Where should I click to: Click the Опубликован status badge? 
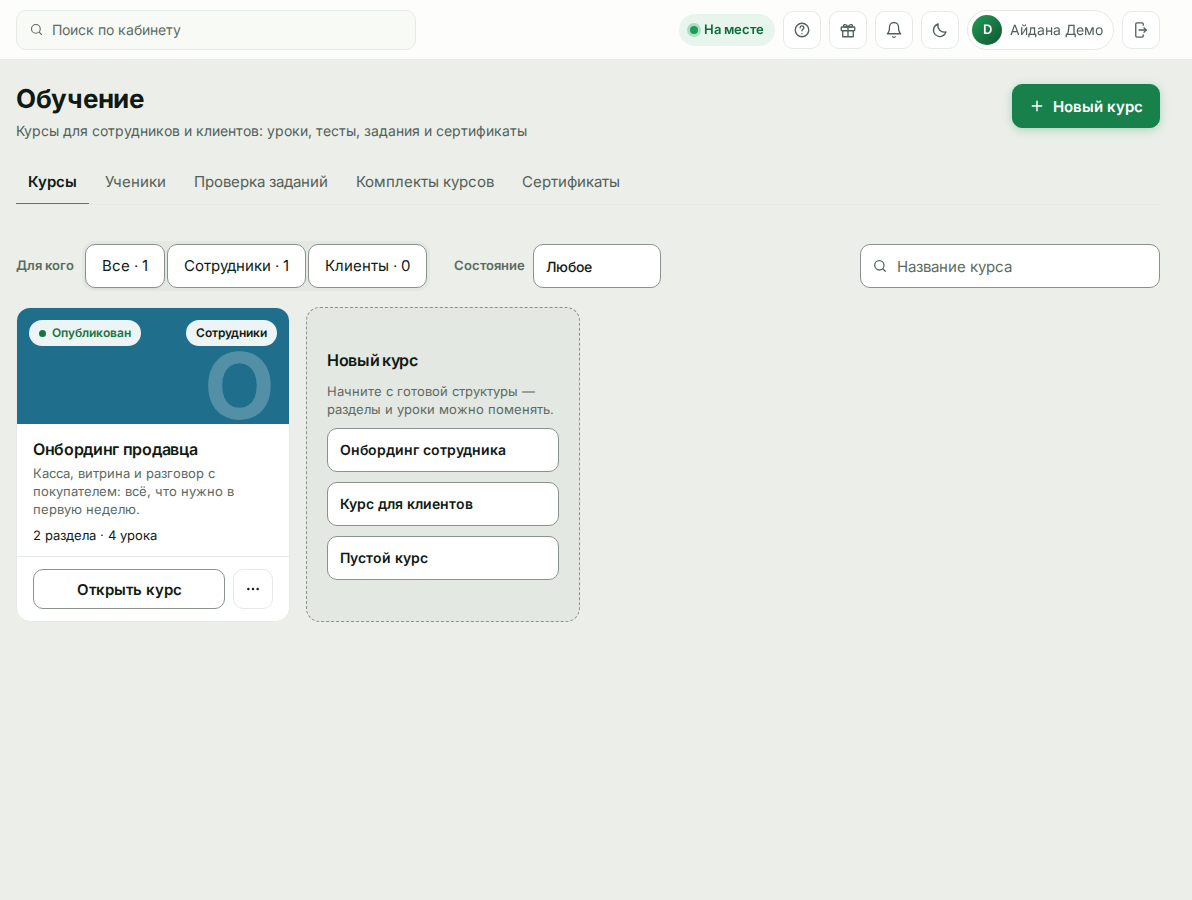click(85, 333)
